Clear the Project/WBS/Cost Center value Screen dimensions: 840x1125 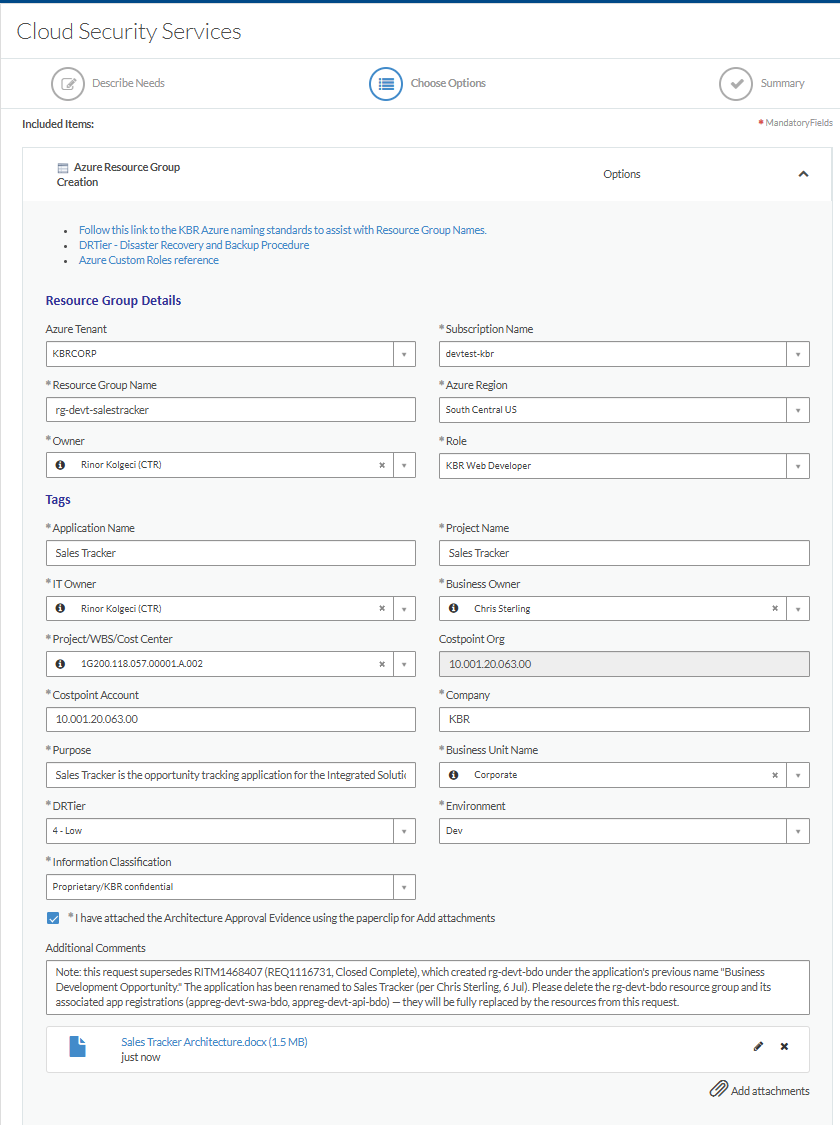(382, 664)
